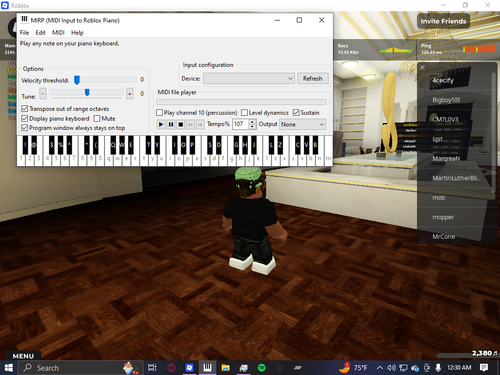500x375 pixels.
Task: Play black piano key labeled T
Action: pos(148,145)
